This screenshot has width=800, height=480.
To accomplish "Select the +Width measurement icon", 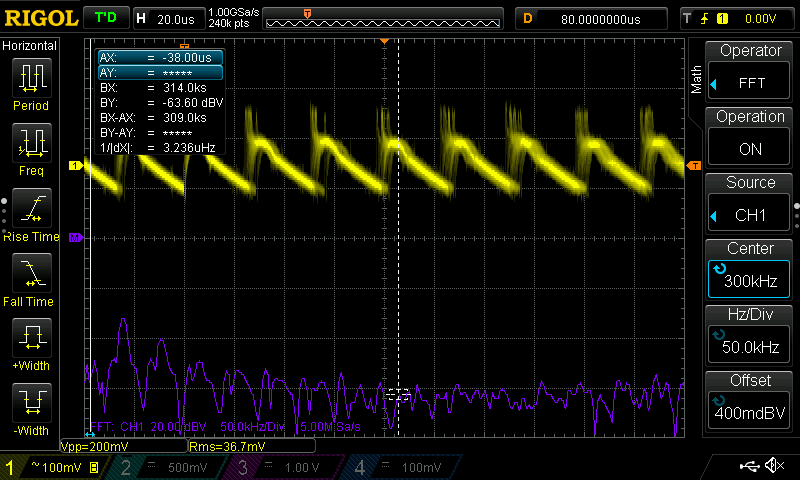I will 31,340.
